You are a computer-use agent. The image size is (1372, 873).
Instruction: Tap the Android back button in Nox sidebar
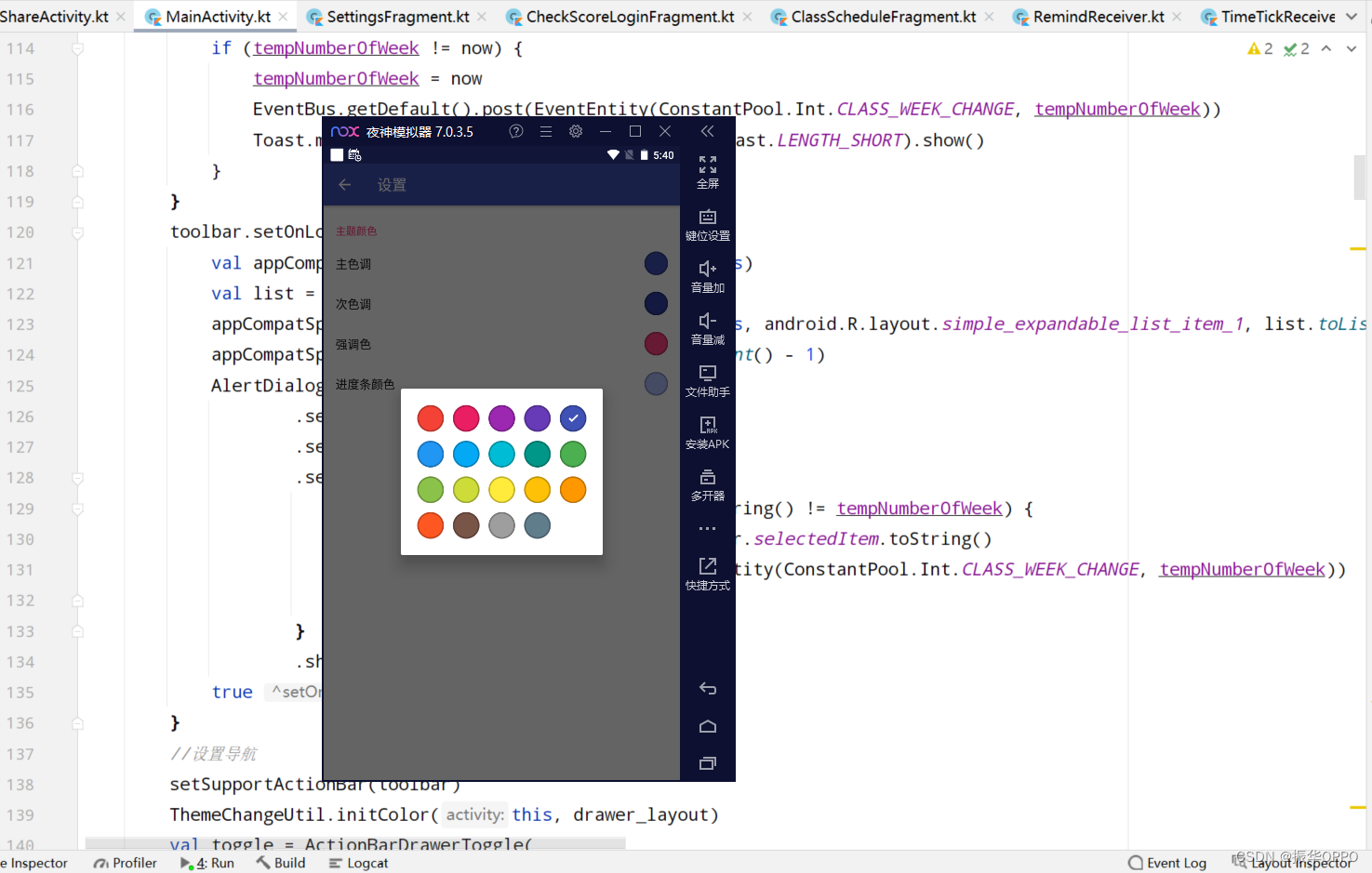pos(708,689)
